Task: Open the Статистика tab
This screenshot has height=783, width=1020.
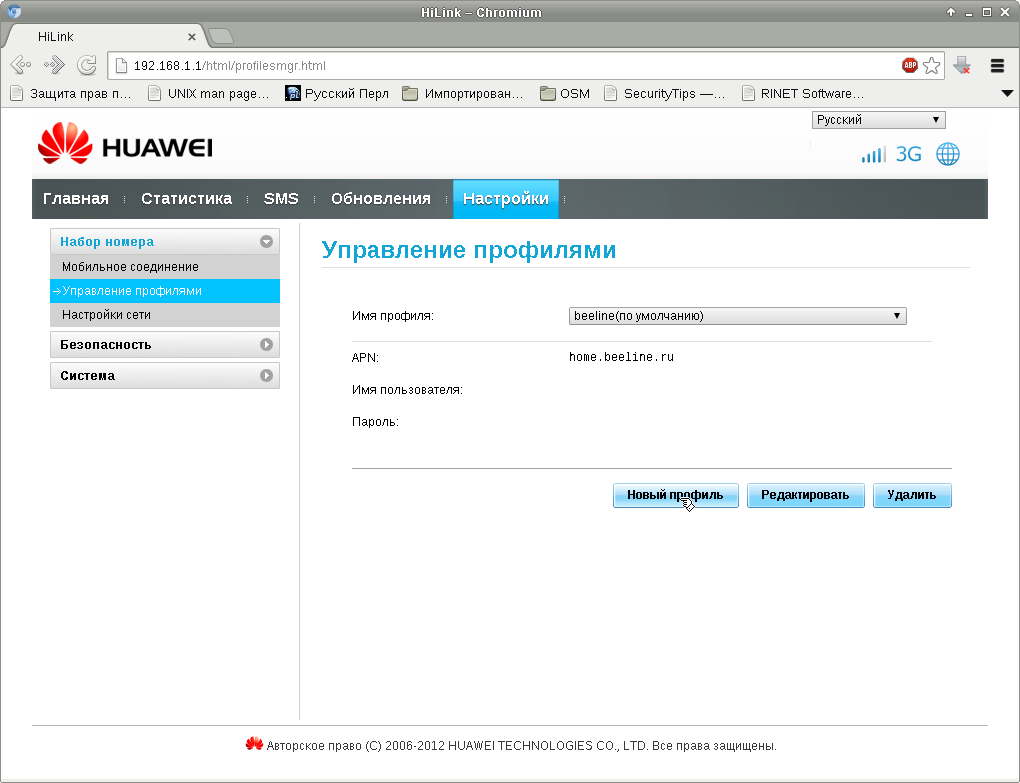Action: point(186,199)
